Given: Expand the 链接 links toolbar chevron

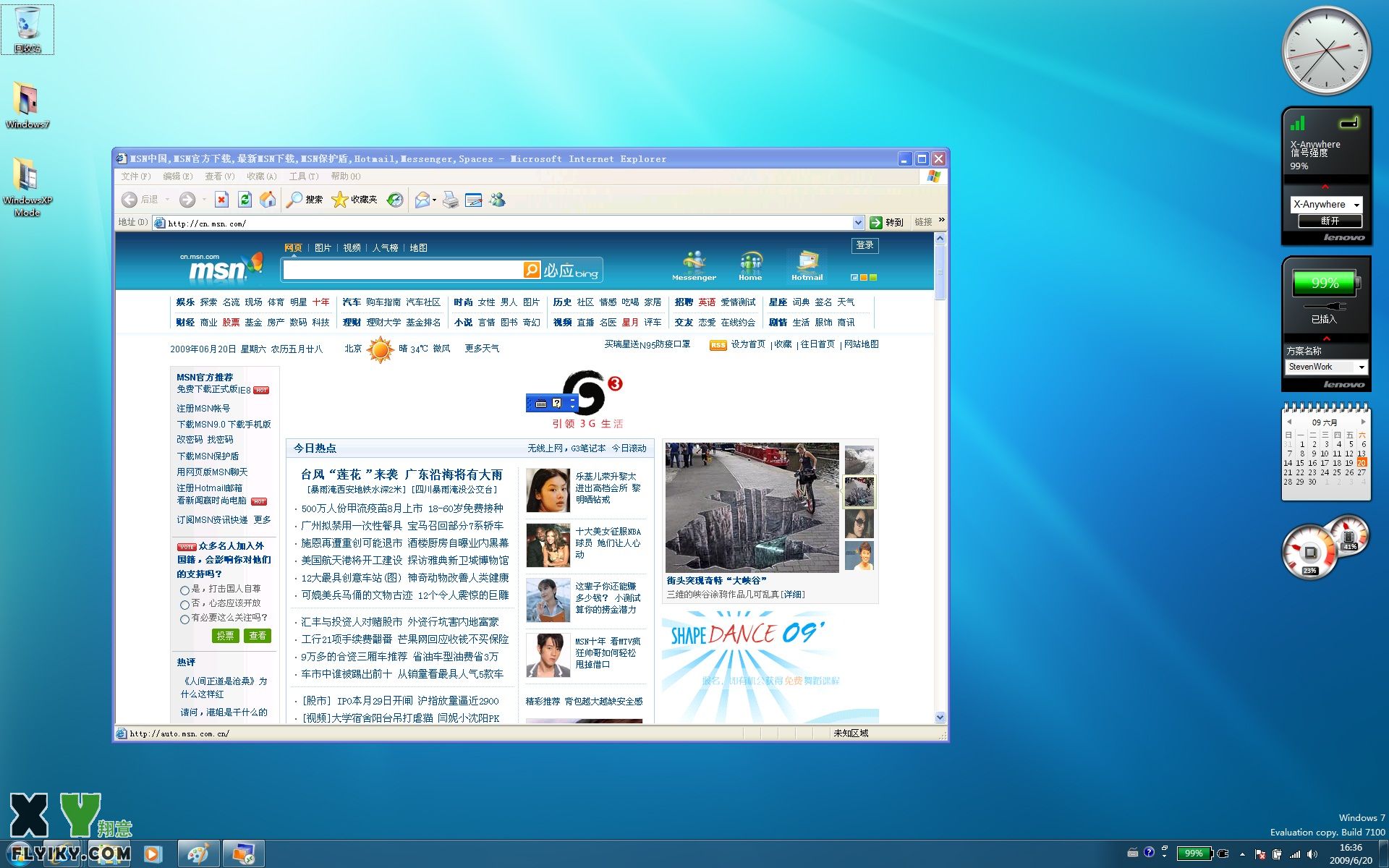Looking at the screenshot, I should [941, 220].
